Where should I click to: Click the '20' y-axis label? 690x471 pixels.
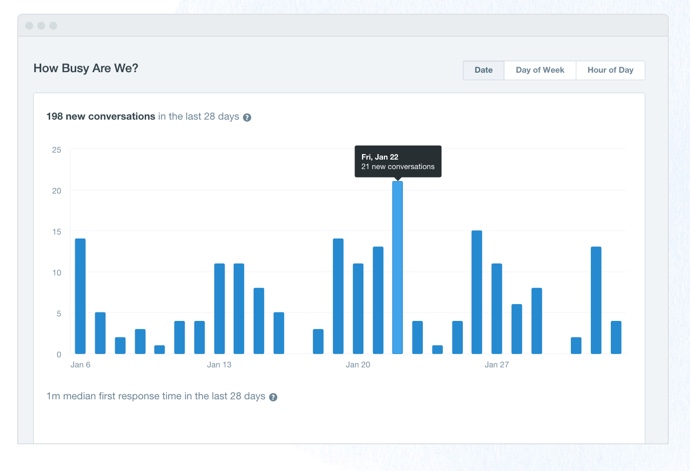pyautogui.click(x=56, y=191)
